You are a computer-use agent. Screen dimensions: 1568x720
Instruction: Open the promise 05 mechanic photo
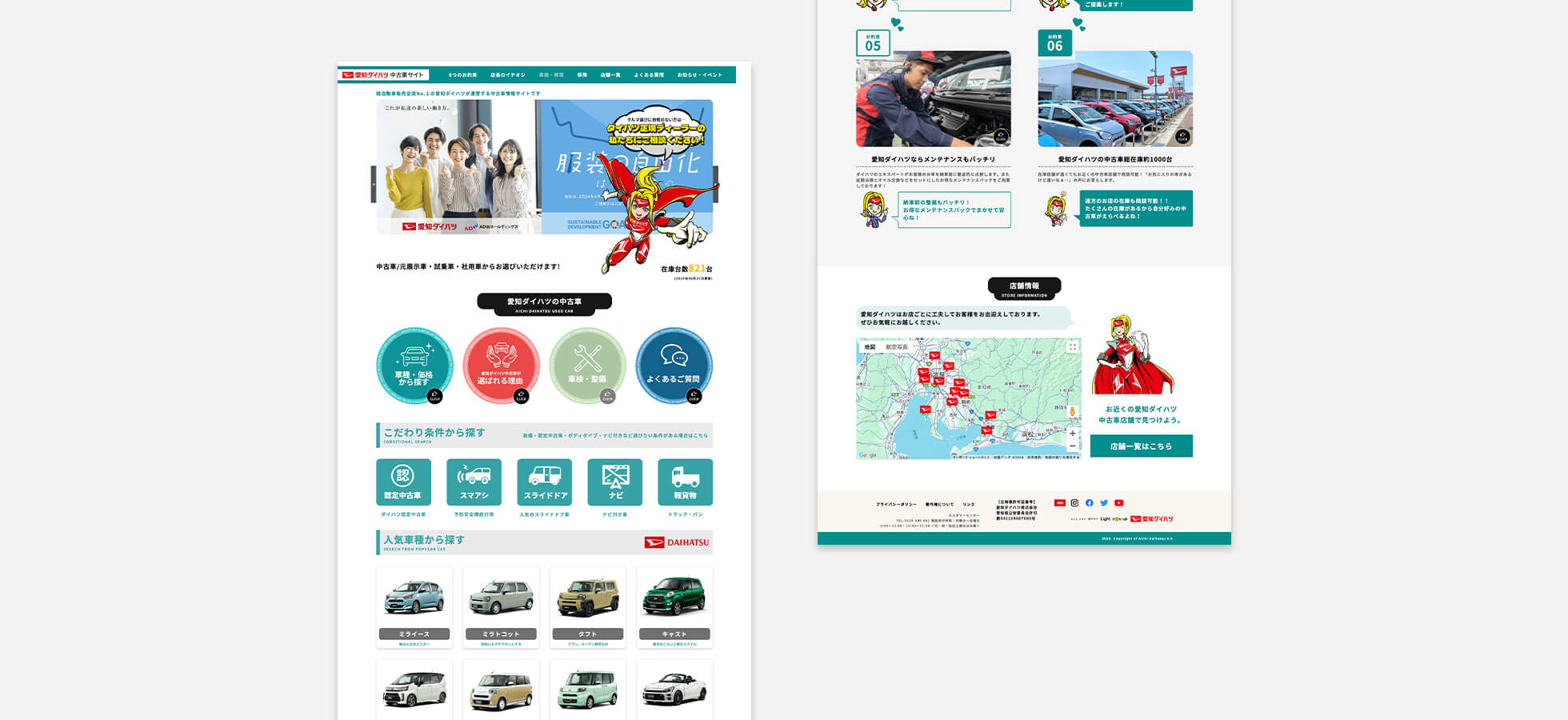[933, 99]
